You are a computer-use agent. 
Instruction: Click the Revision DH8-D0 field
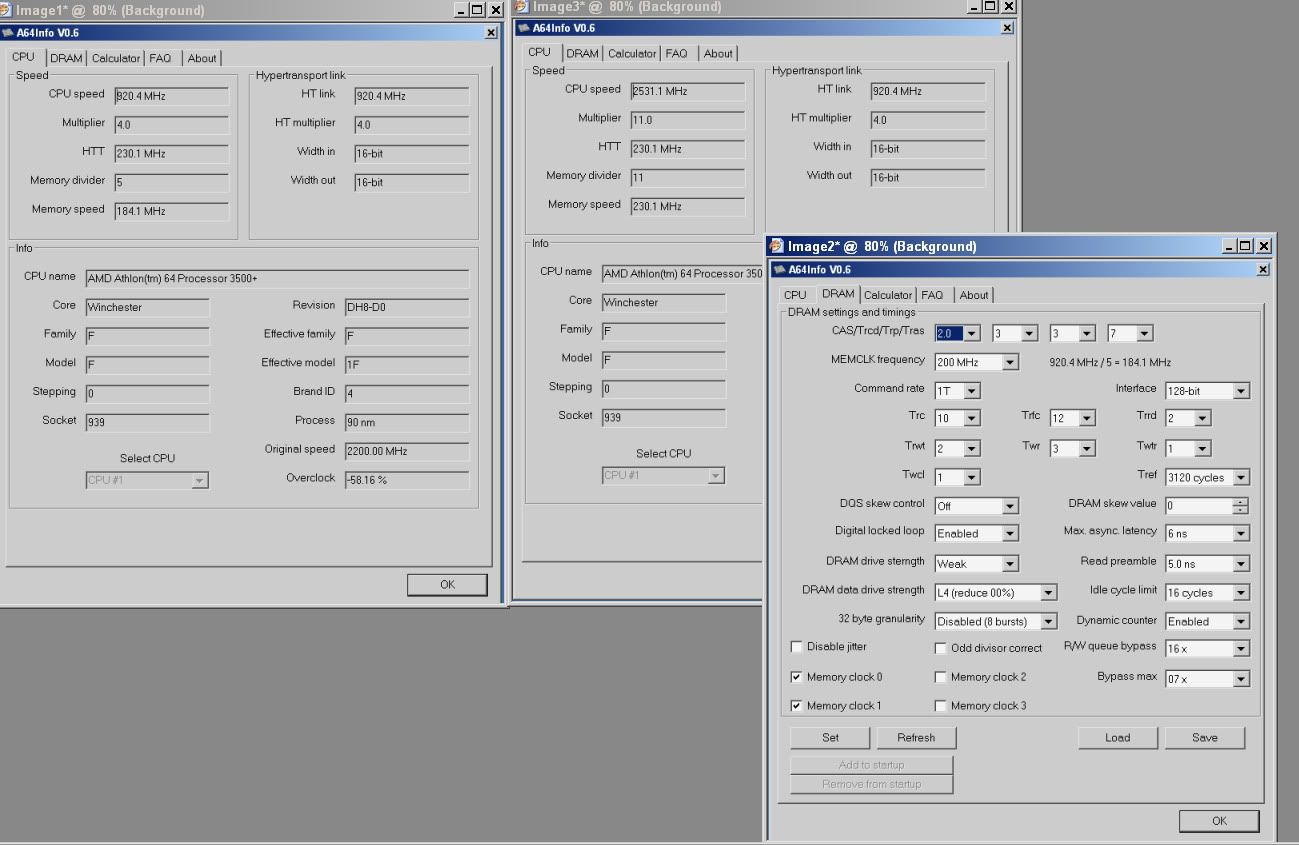pos(407,307)
